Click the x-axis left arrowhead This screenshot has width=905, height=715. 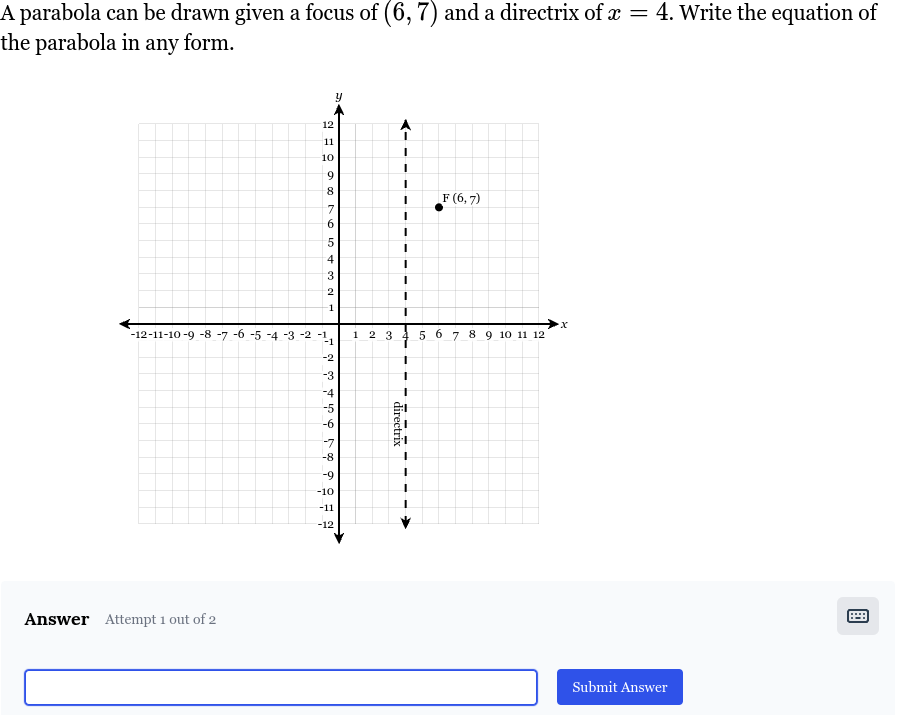[125, 324]
